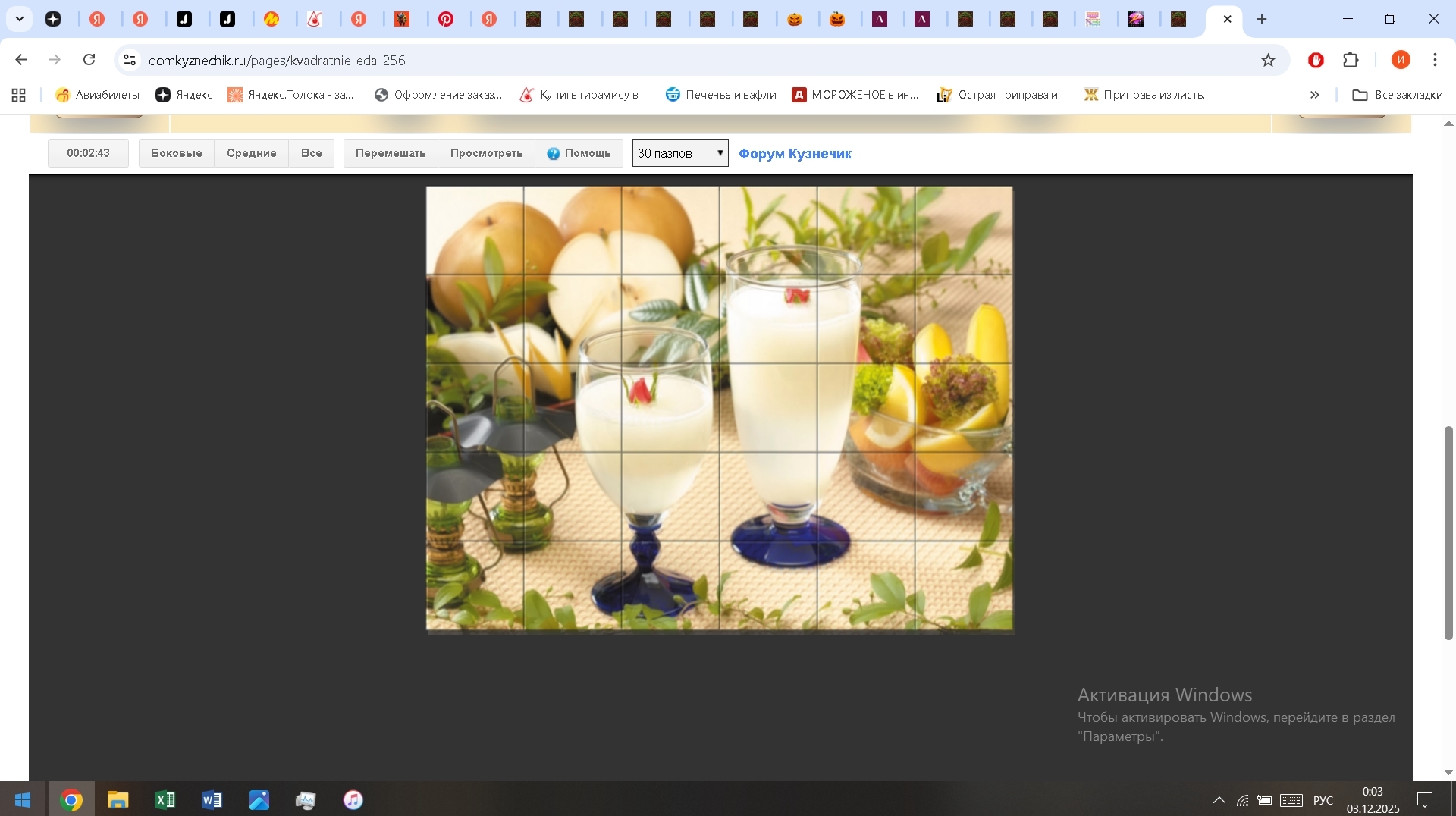
Task: Open the Яндекс bookmark
Action: click(x=184, y=95)
